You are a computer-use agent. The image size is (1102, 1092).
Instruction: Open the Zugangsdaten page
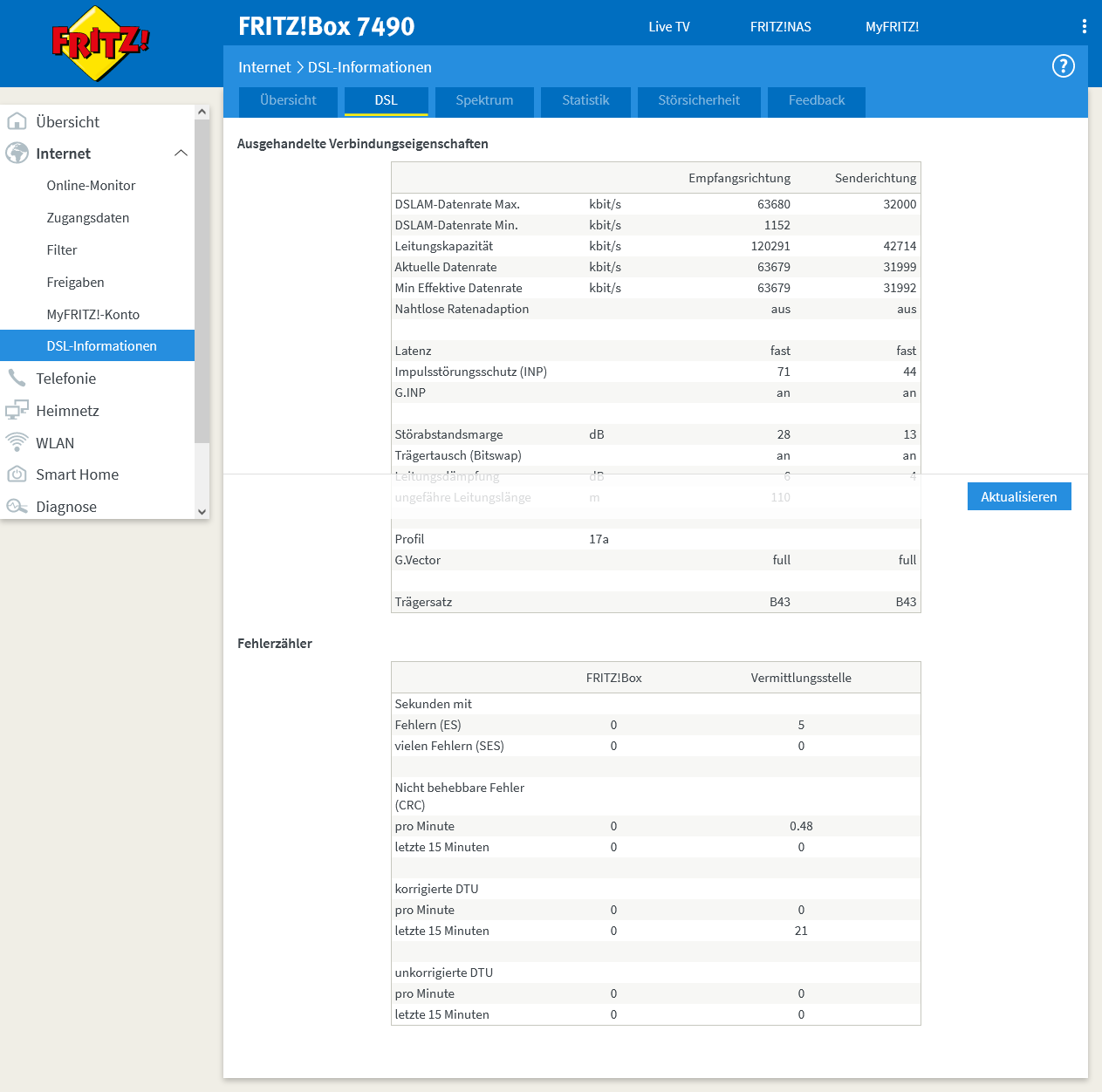coord(88,217)
